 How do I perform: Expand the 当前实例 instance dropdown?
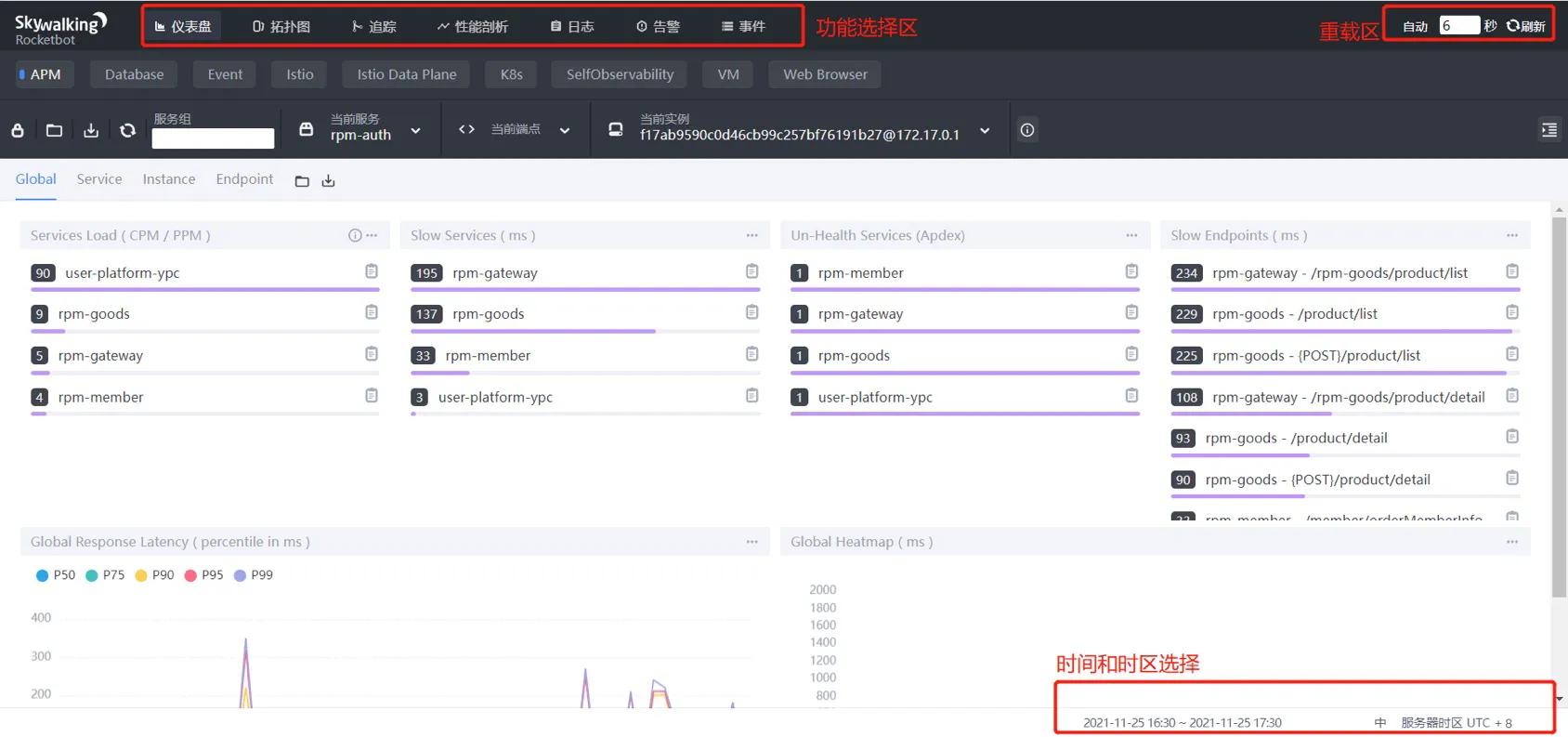coord(985,131)
